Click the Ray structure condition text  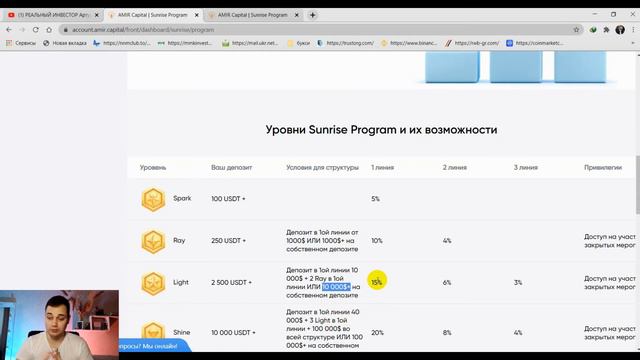click(322, 241)
